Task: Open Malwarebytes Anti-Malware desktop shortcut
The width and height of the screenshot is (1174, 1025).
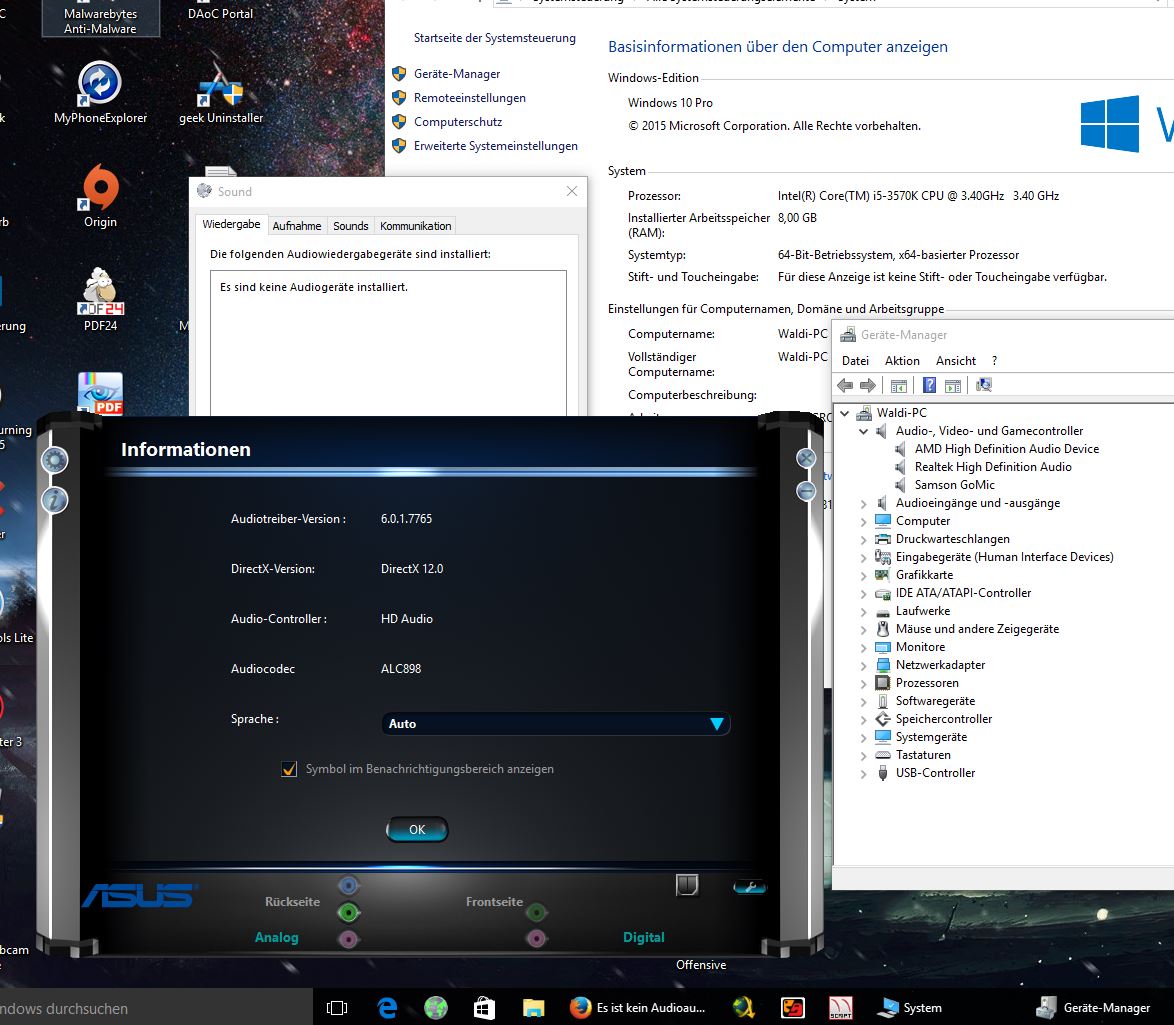Action: click(x=100, y=18)
